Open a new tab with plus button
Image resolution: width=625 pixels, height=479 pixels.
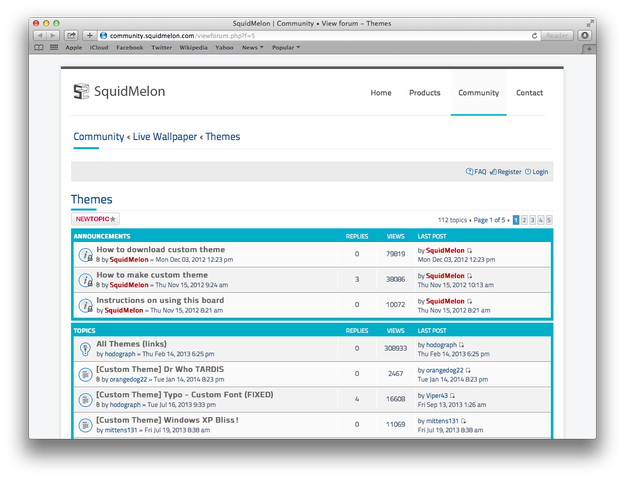(589, 49)
